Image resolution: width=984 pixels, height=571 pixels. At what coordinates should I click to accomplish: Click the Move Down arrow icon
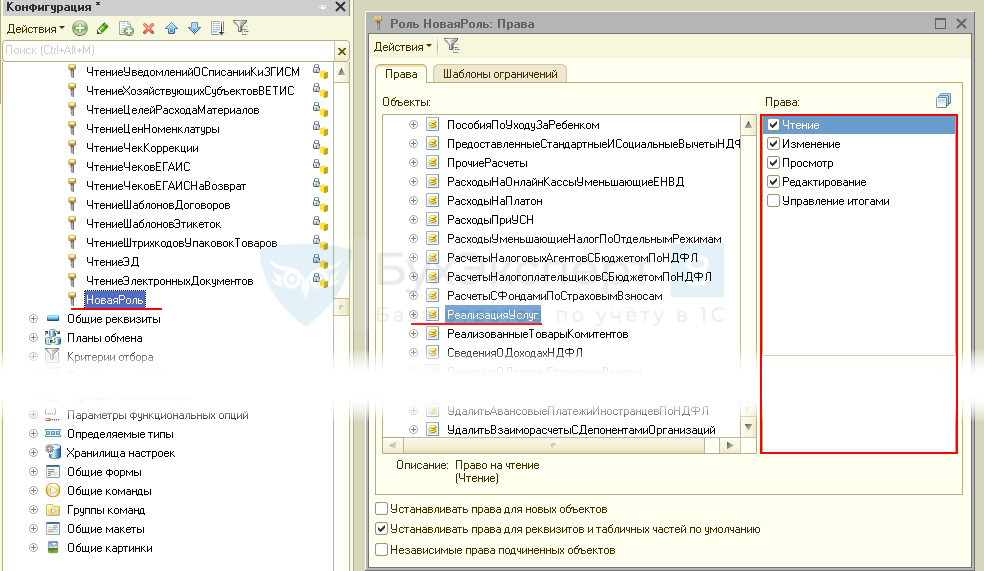194,28
